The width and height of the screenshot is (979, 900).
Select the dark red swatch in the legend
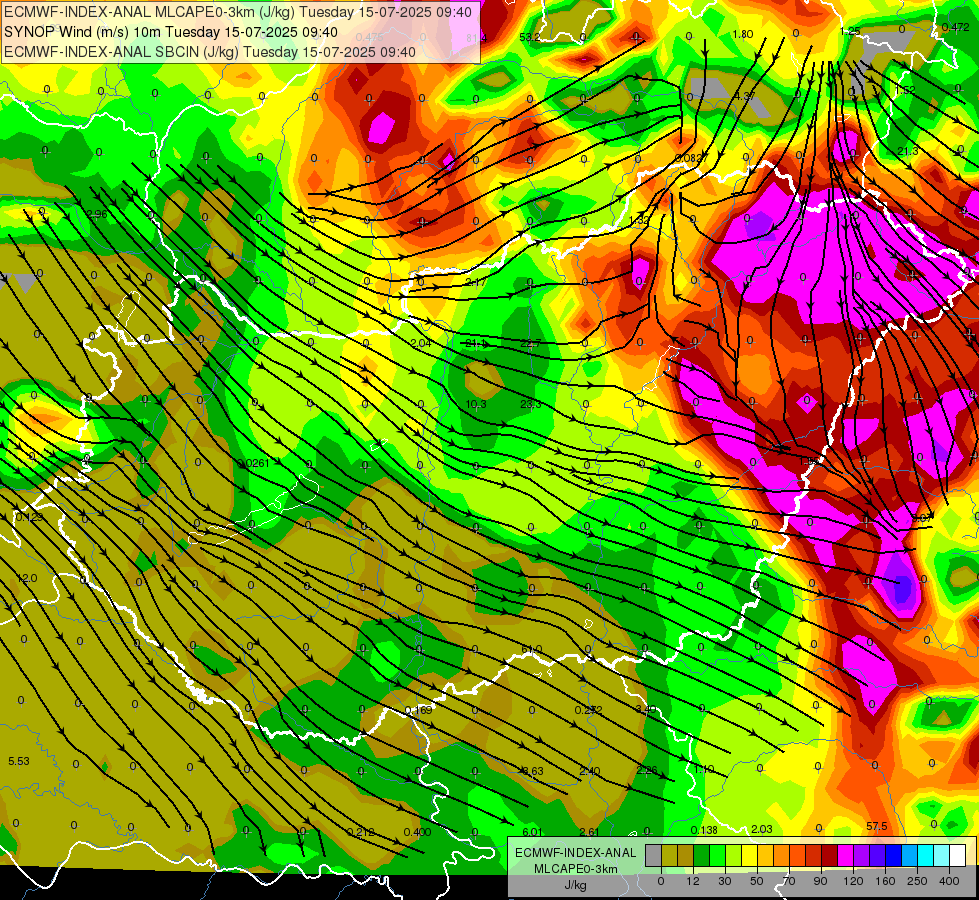[x=830, y=855]
